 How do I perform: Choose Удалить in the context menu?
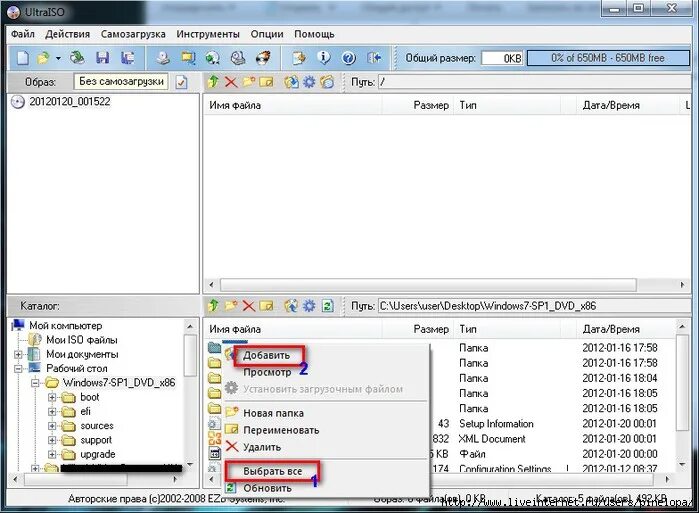click(262, 447)
